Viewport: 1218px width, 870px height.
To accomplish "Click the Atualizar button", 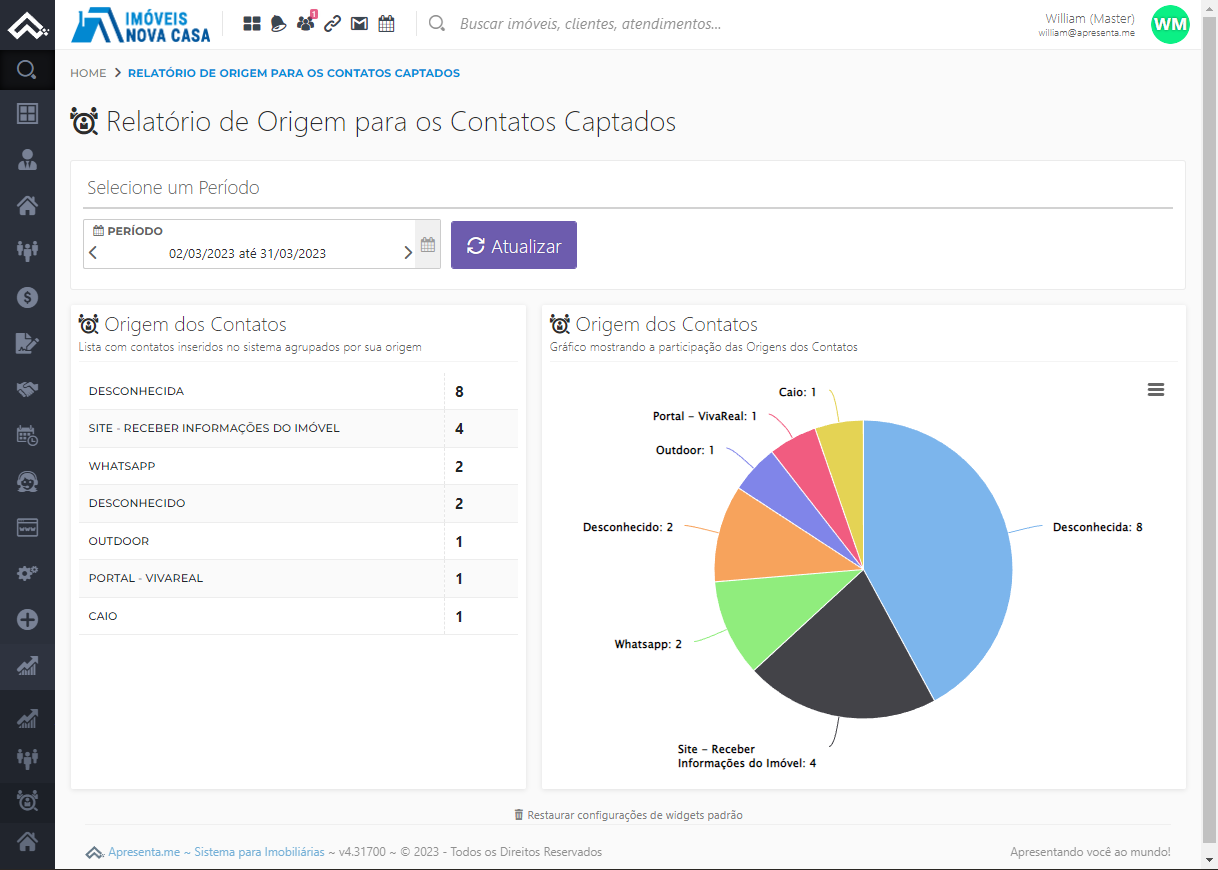I will pos(514,245).
